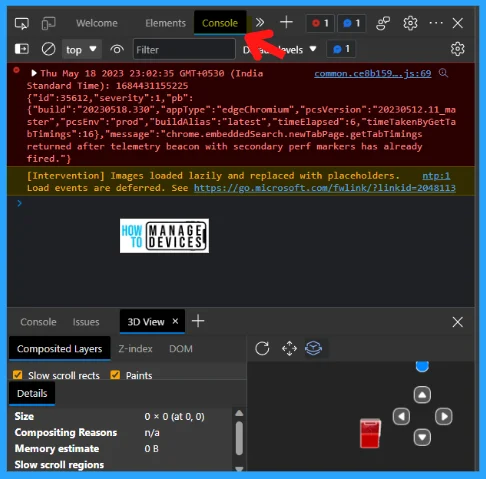Open the ntp:1 source link
Screen dimensions: 486x479
436,176
